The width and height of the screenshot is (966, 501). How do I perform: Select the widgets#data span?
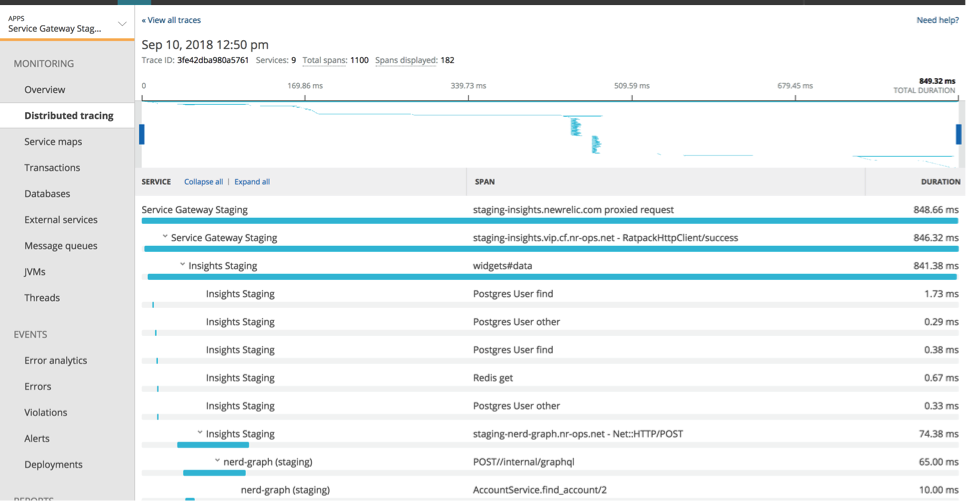[x=502, y=266]
